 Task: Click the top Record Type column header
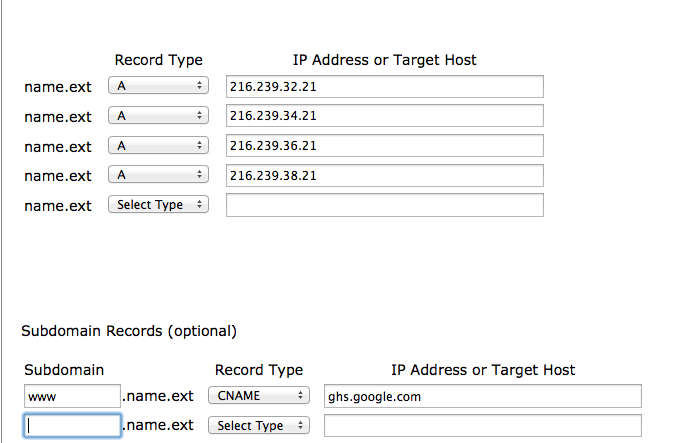click(x=158, y=60)
